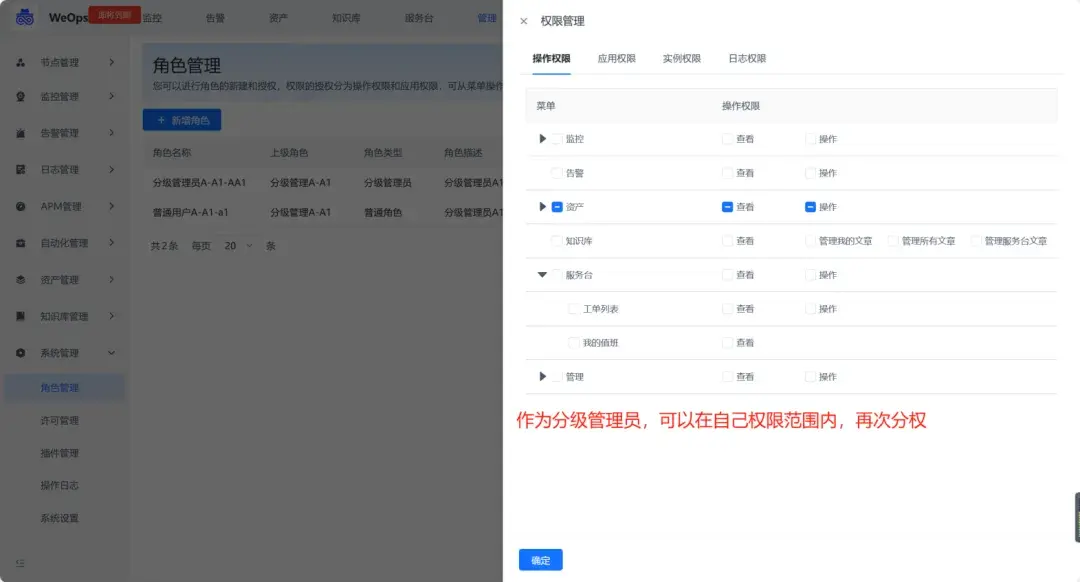Open the 服务台 top navigation item
Image resolution: width=1080 pixels, height=582 pixels.
[419, 18]
